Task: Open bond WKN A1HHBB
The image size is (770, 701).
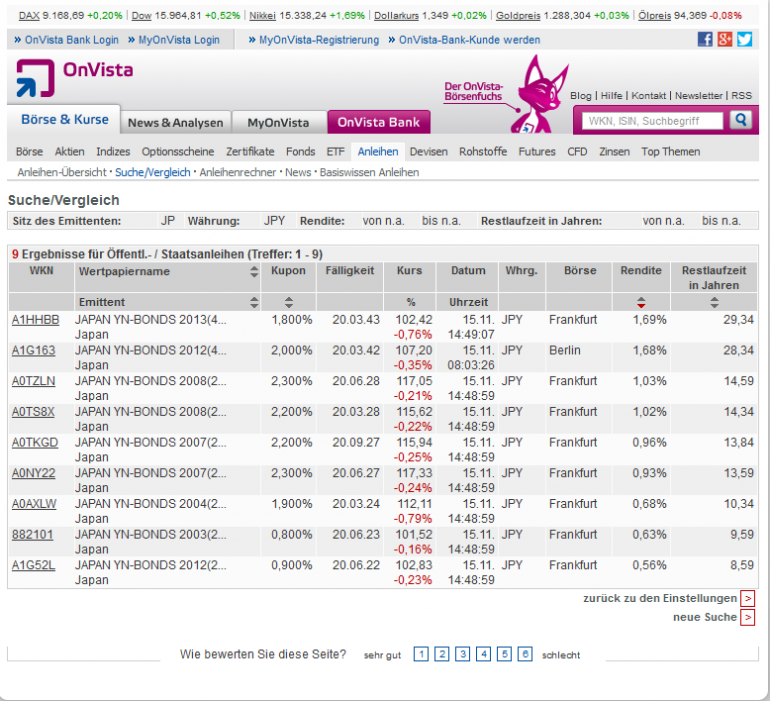Action: pos(35,320)
